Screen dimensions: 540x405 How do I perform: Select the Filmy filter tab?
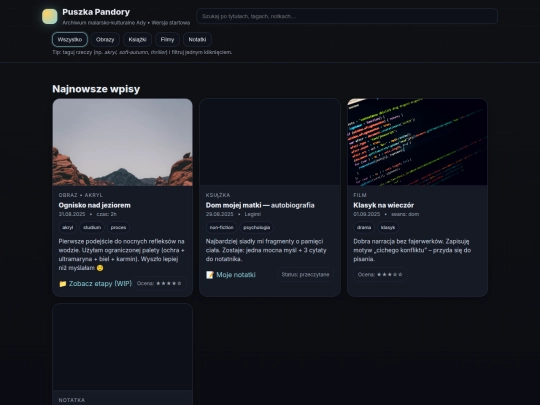click(167, 40)
